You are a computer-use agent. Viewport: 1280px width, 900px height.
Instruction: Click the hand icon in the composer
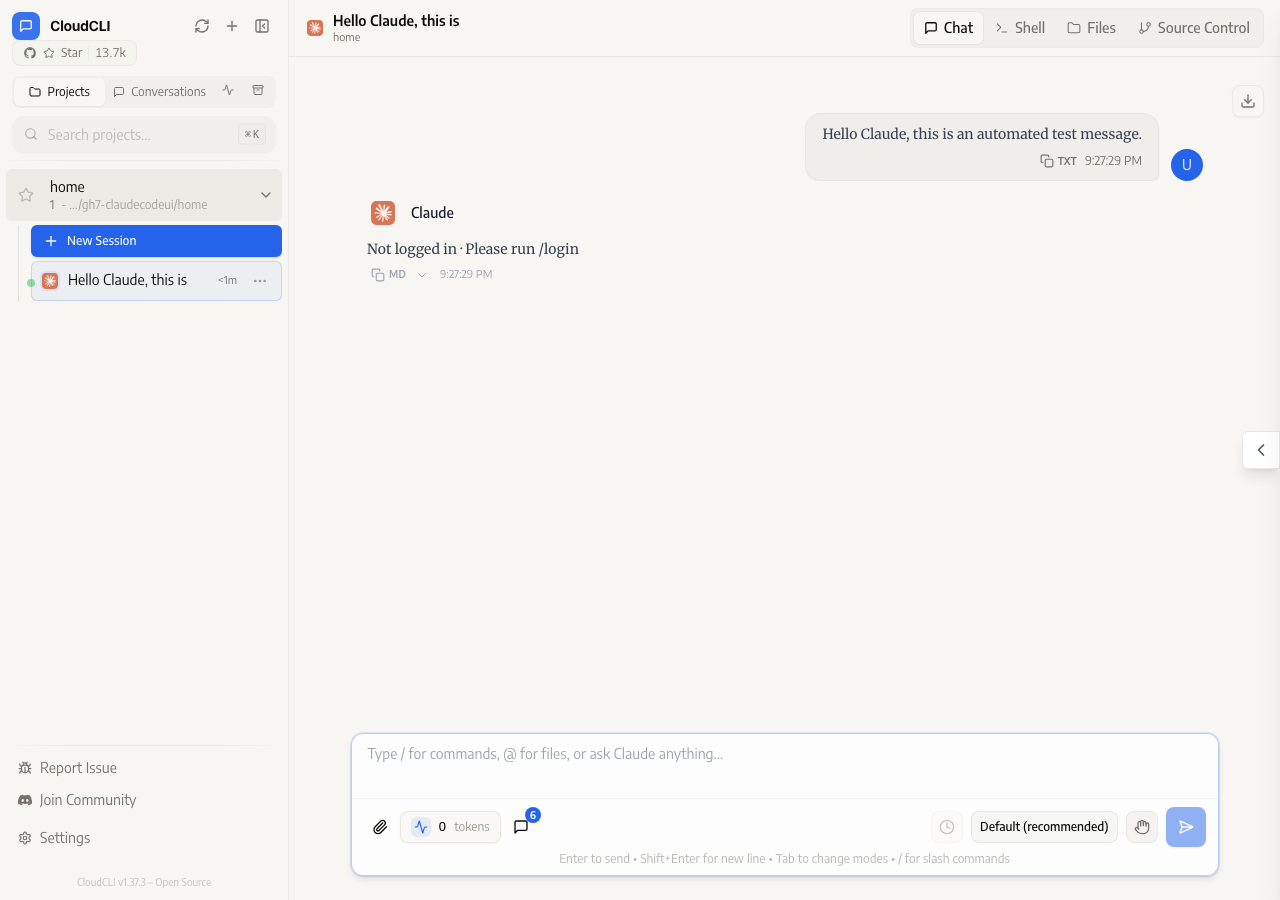[x=1142, y=827]
